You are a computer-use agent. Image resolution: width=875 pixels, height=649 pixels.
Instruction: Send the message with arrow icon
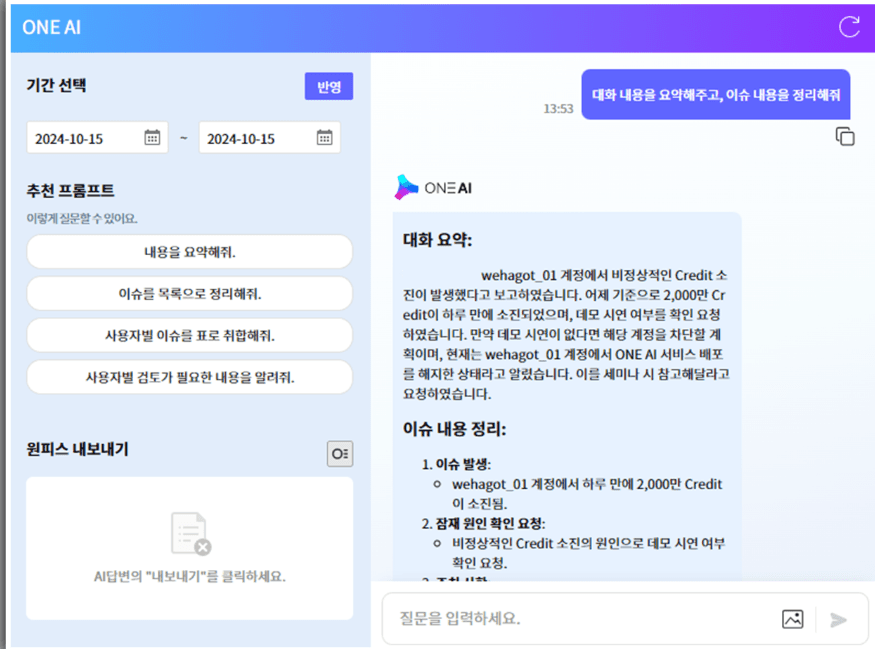[838, 619]
